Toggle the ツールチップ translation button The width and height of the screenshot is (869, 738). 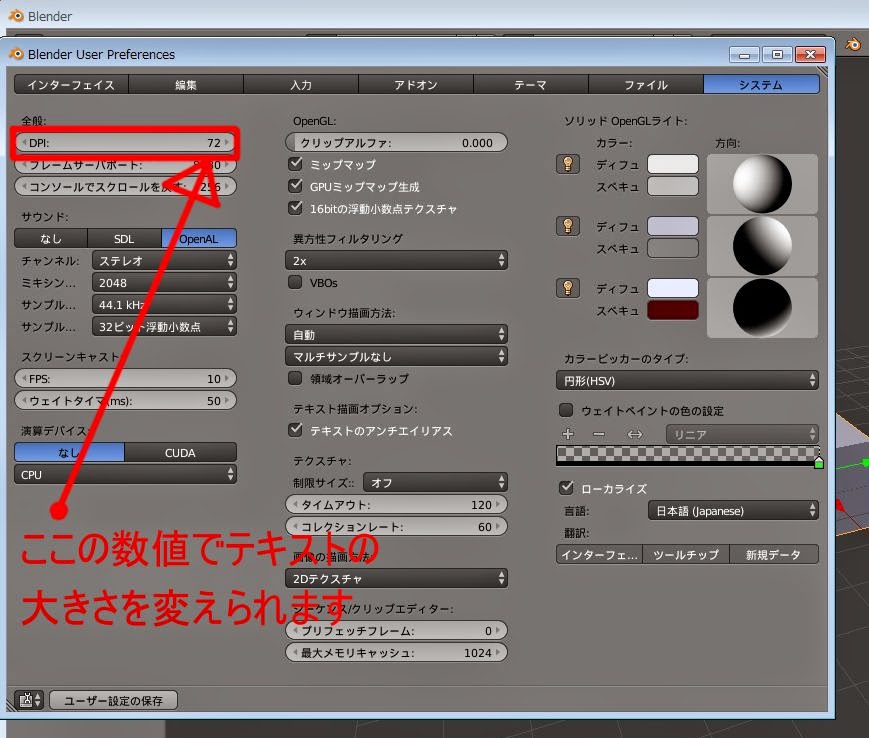pos(686,555)
